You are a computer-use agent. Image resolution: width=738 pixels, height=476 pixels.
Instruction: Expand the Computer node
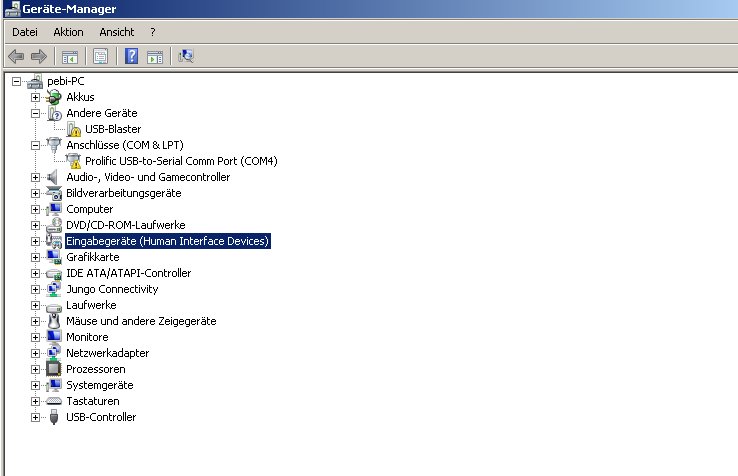[35, 210]
